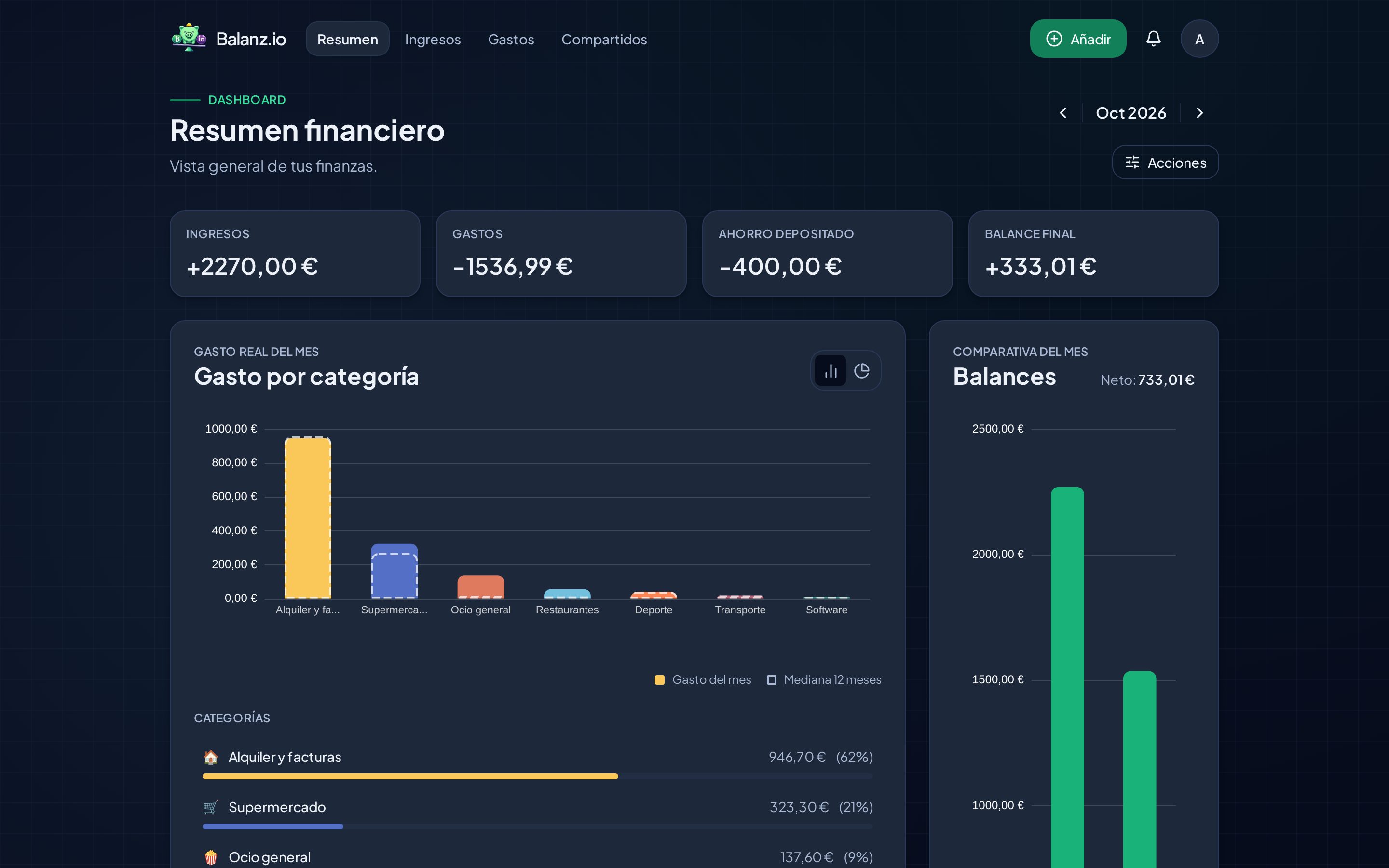Click the '946,70 €' amount
This screenshot has width=1389, height=868.
point(797,757)
